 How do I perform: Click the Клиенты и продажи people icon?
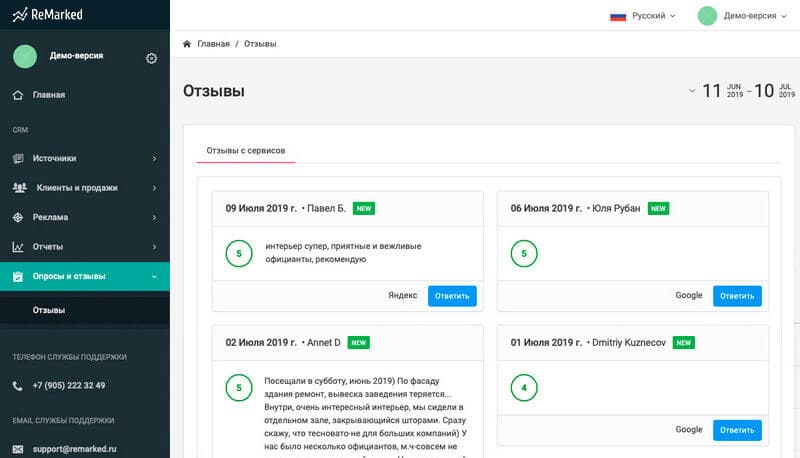point(19,188)
